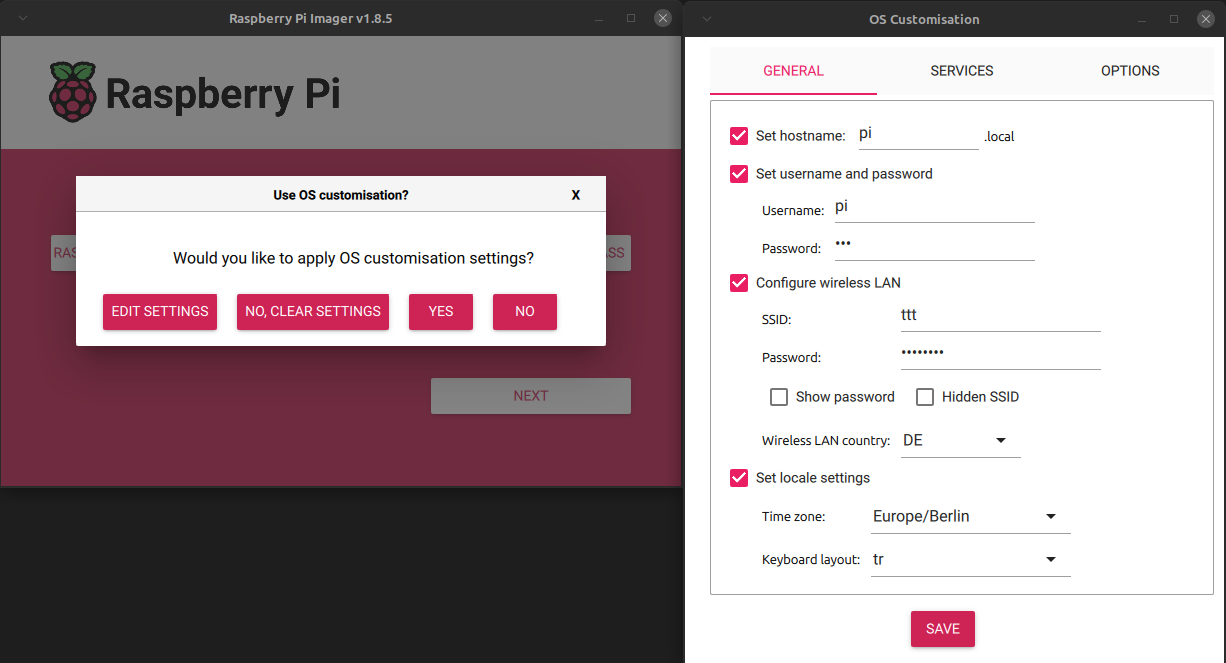Switch to the Services tab
This screenshot has height=663, width=1226.
click(x=961, y=71)
